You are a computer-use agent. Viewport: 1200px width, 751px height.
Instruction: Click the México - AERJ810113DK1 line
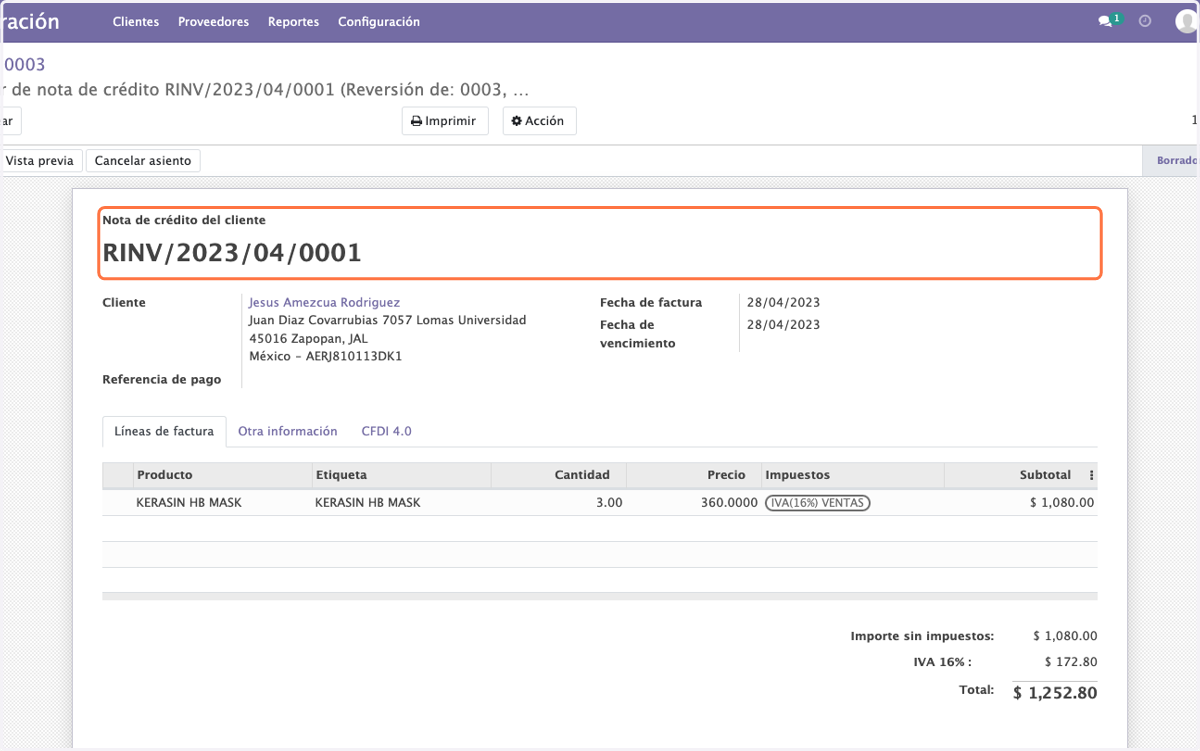tap(325, 356)
